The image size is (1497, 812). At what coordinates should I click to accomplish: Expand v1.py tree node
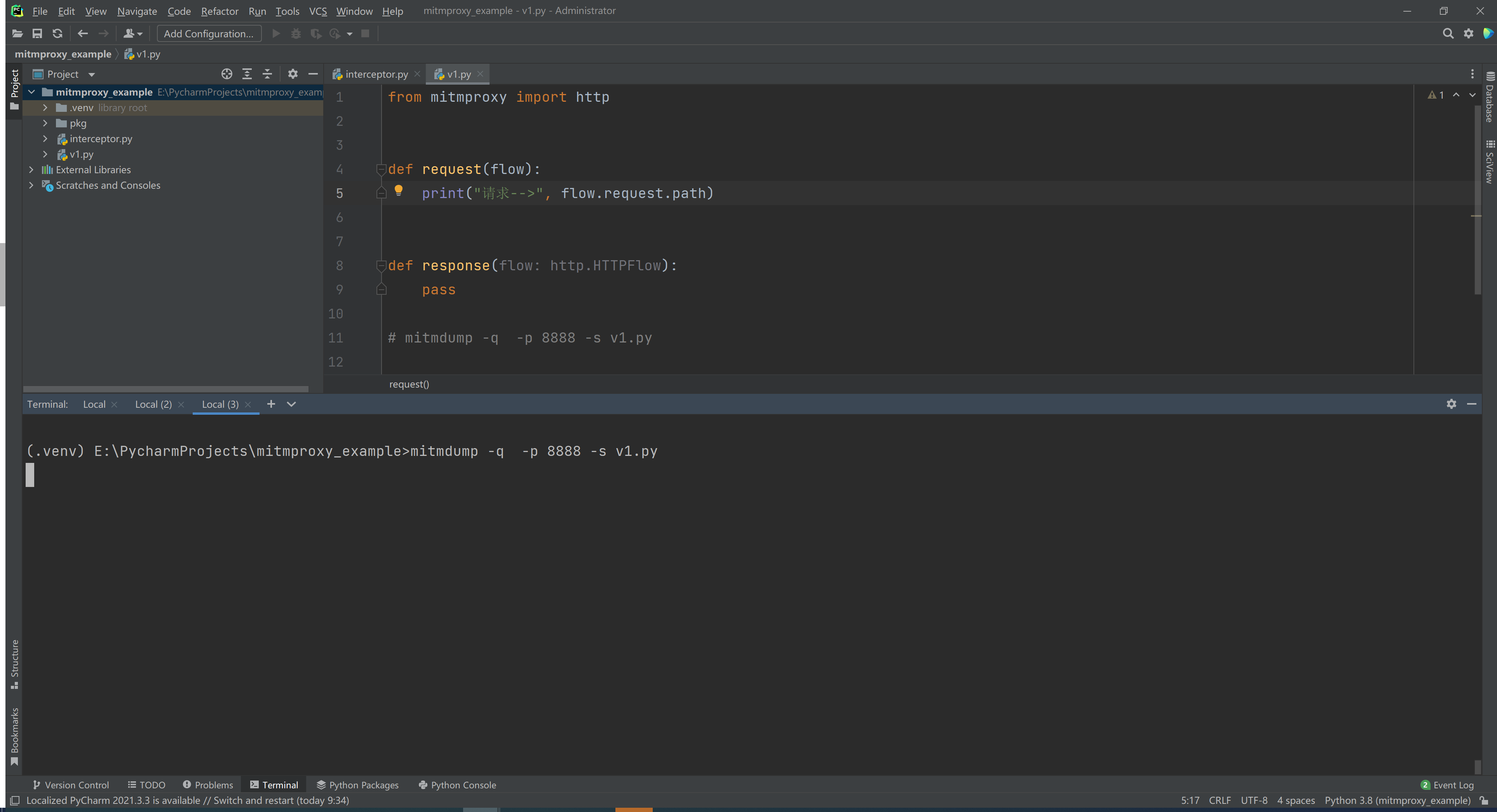coord(45,155)
